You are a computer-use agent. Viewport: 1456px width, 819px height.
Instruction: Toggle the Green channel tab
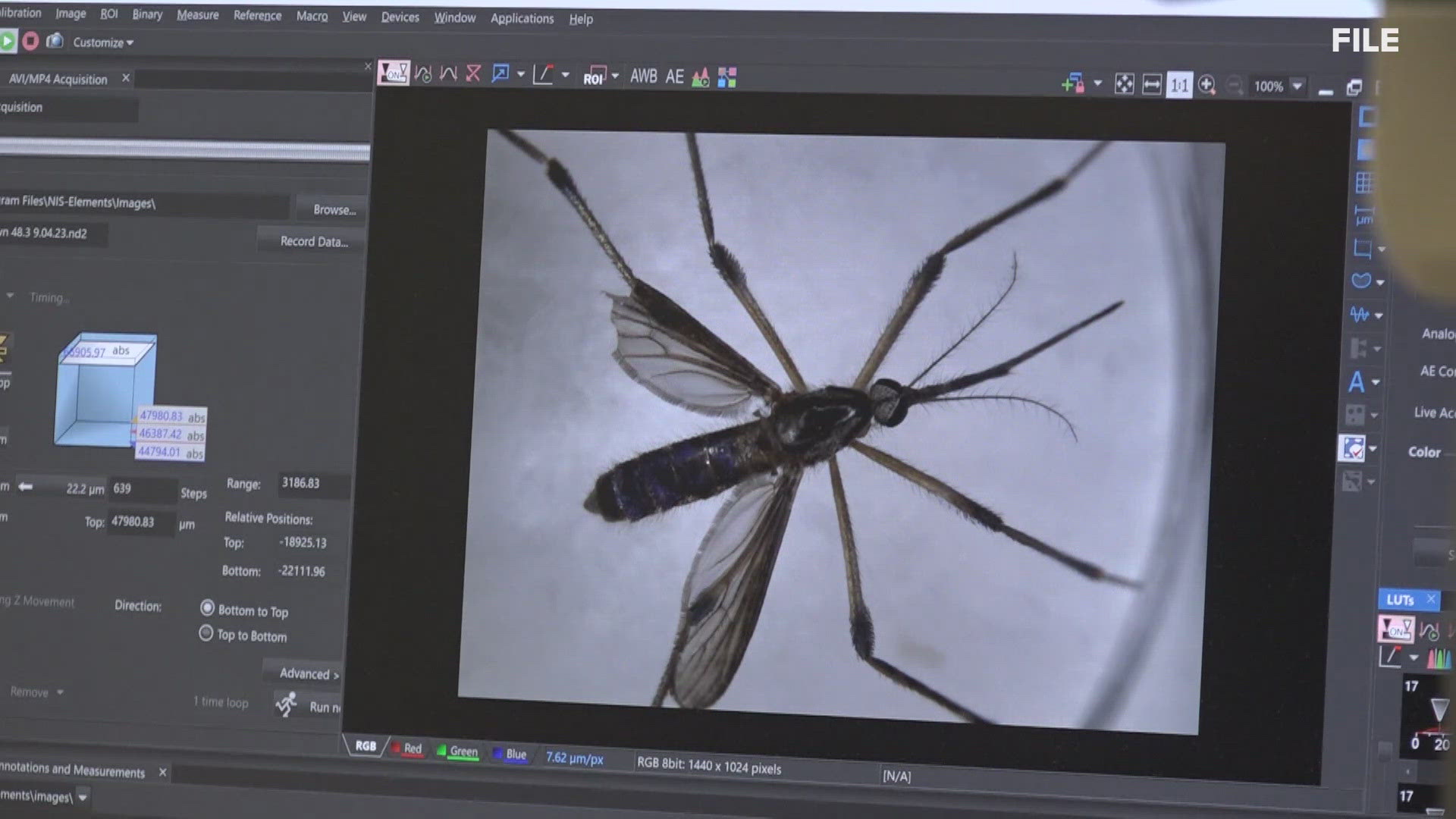point(458,752)
